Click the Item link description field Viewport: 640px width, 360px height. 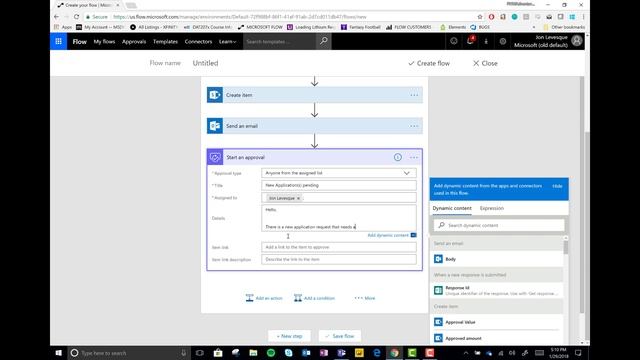point(339,259)
